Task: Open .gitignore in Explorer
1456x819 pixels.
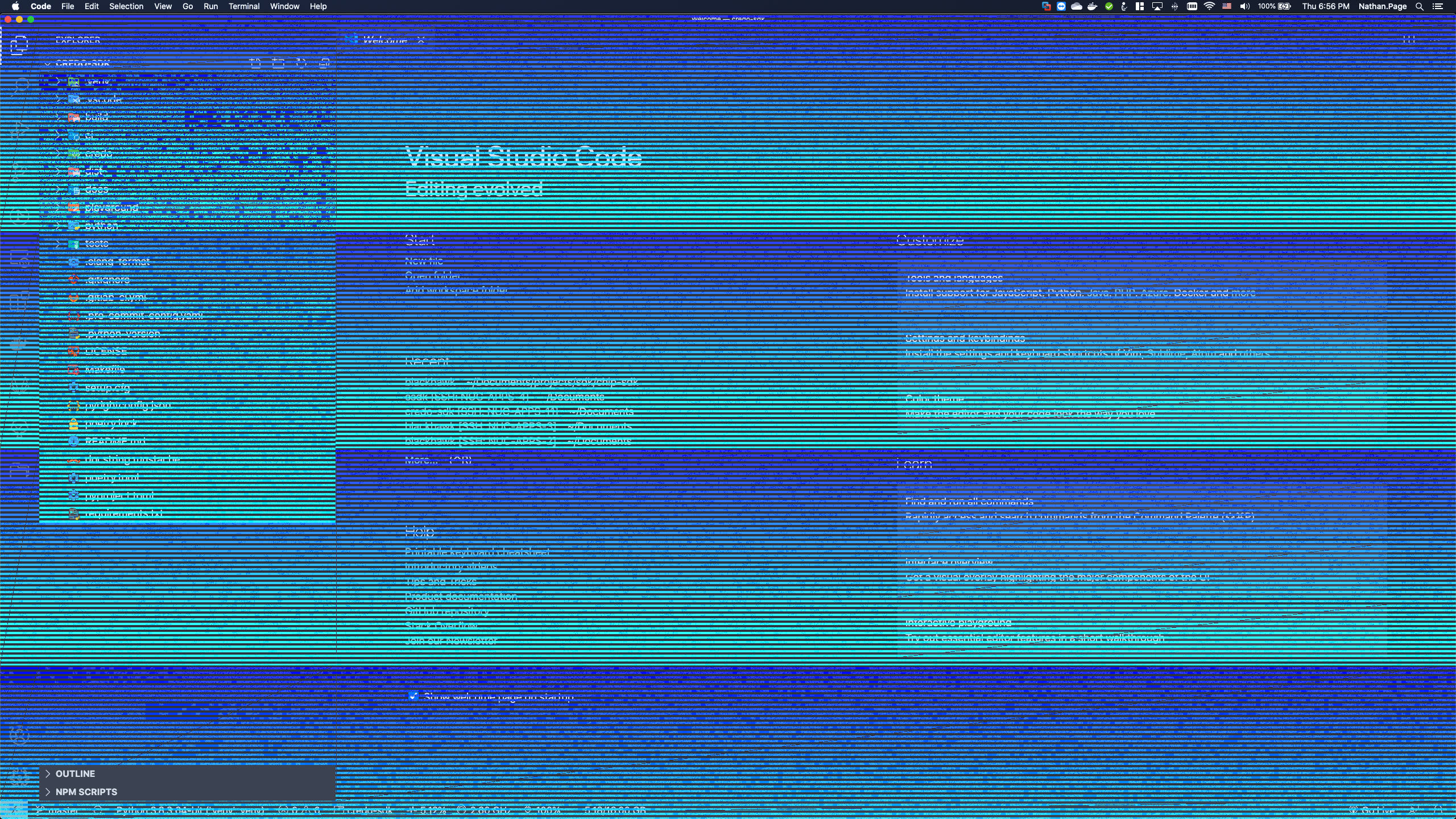Action: tap(187, 280)
